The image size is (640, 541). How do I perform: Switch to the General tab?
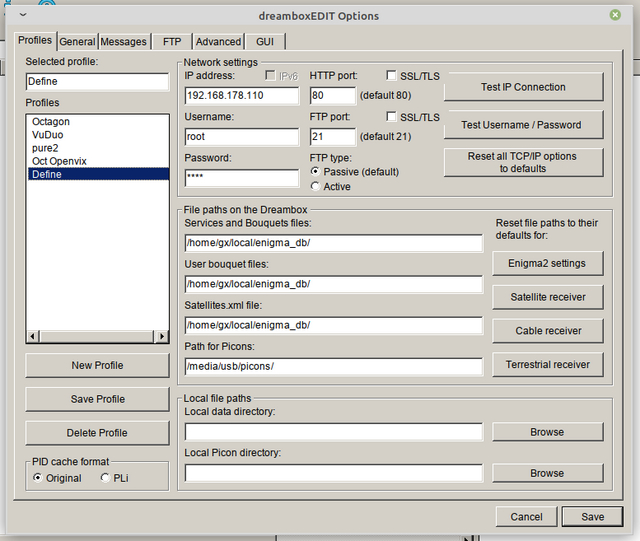(78, 42)
